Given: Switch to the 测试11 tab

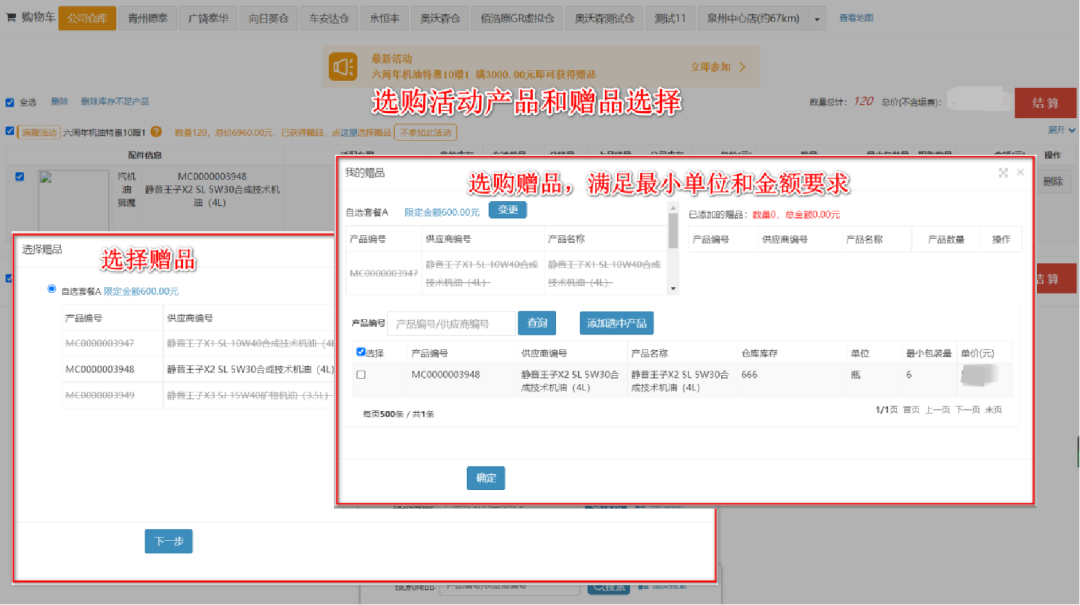Looking at the screenshot, I should pyautogui.click(x=672, y=17).
